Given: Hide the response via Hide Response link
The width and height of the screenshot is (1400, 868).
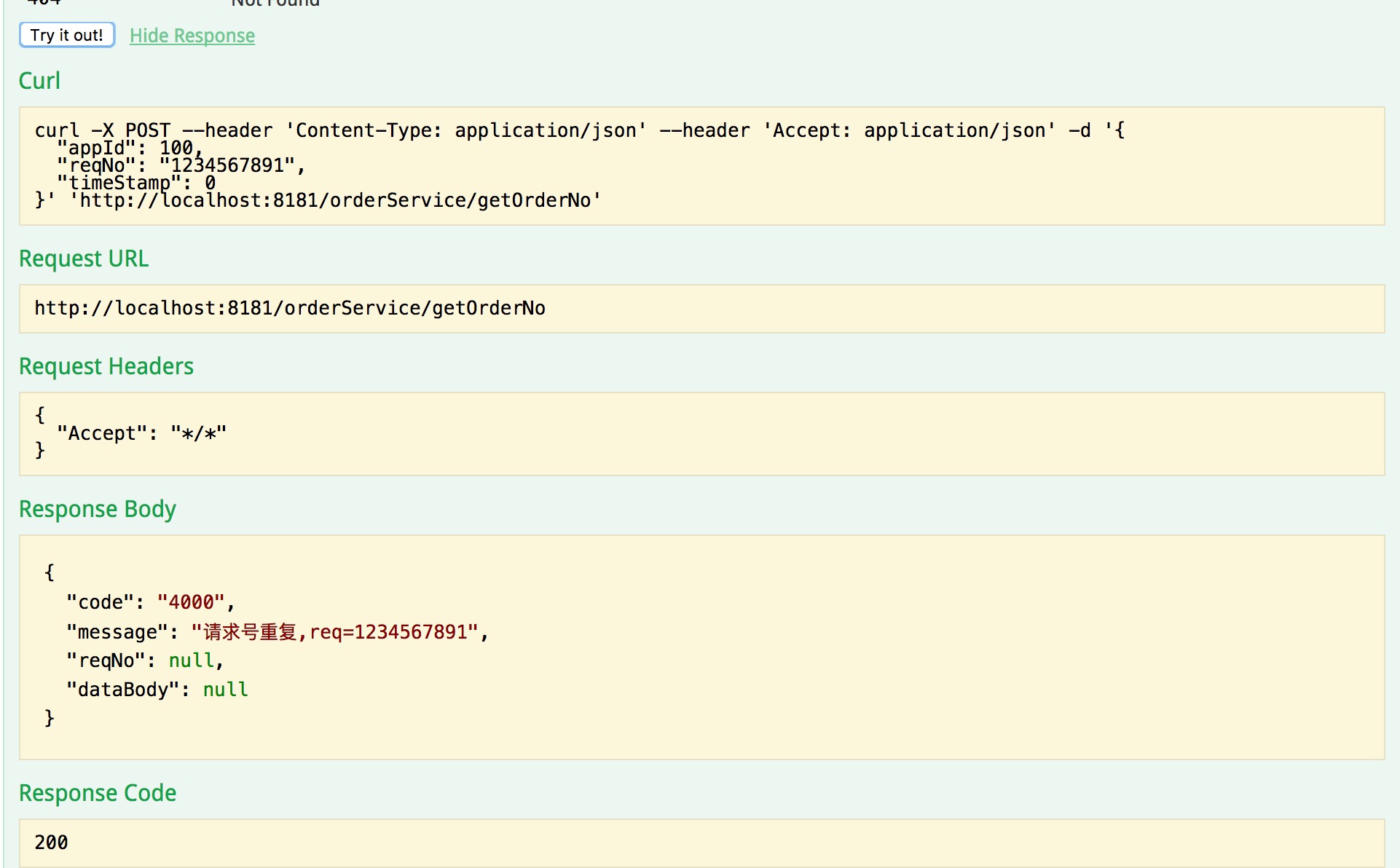Looking at the screenshot, I should point(192,36).
